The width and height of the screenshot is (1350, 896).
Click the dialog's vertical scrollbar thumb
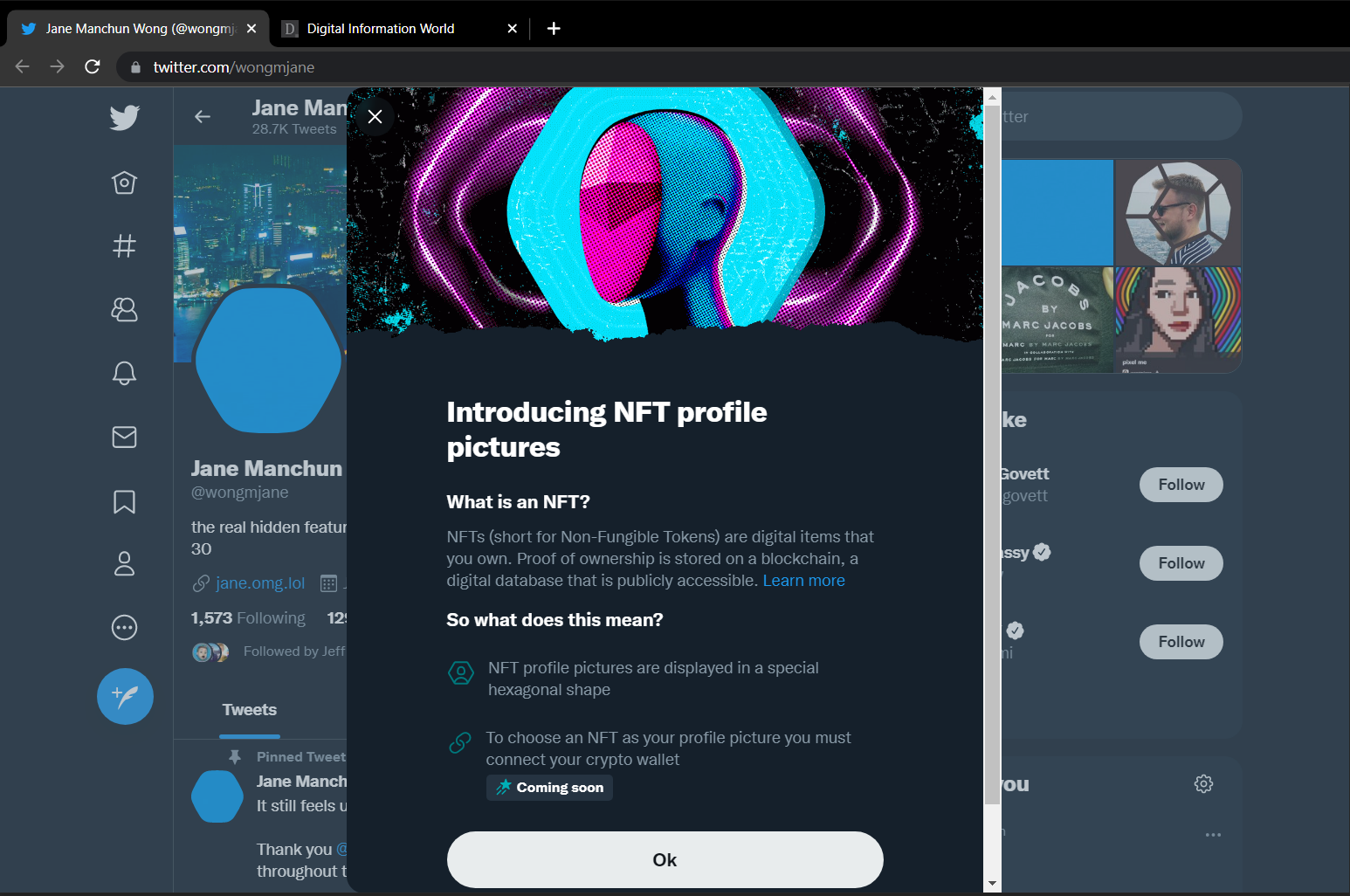992,454
